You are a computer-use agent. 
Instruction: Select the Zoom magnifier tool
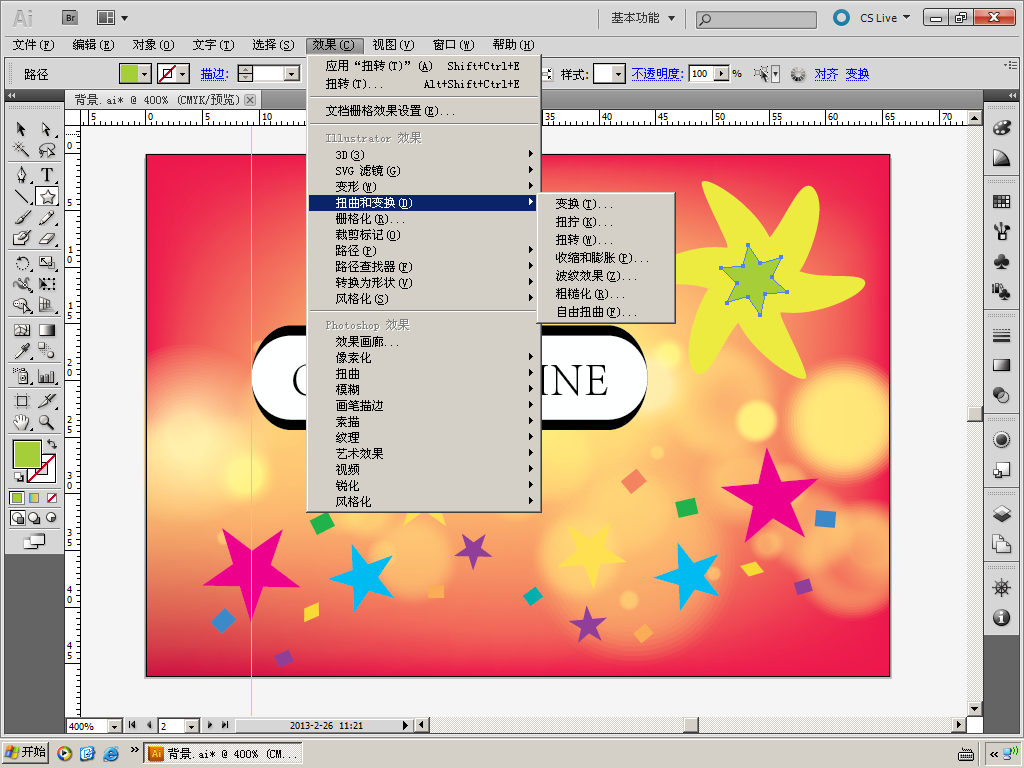[x=46, y=423]
